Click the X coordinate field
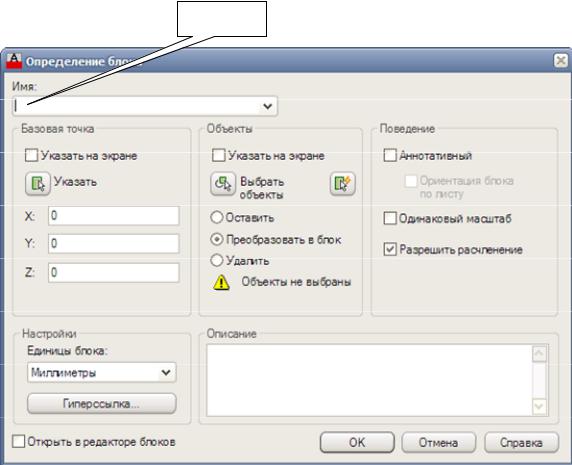Viewport: 572px width, 465px height. point(114,216)
